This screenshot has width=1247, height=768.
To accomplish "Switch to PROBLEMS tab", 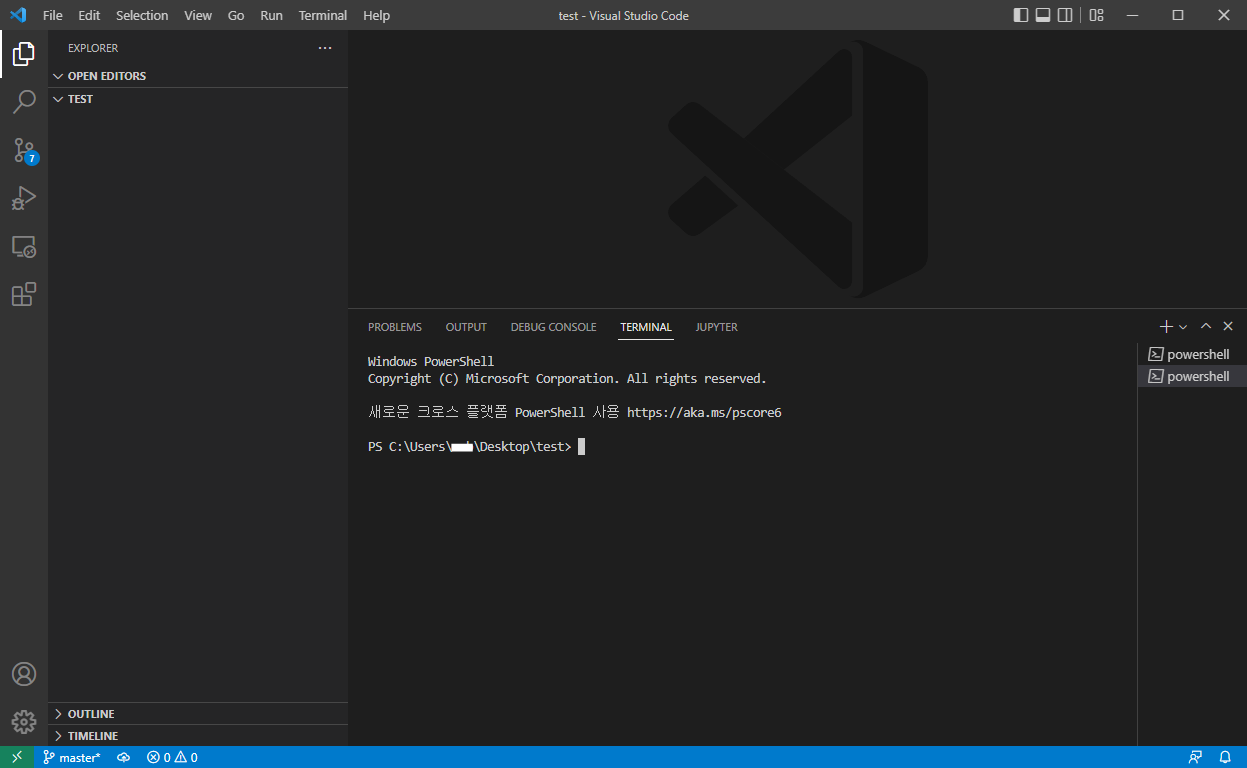I will [395, 327].
